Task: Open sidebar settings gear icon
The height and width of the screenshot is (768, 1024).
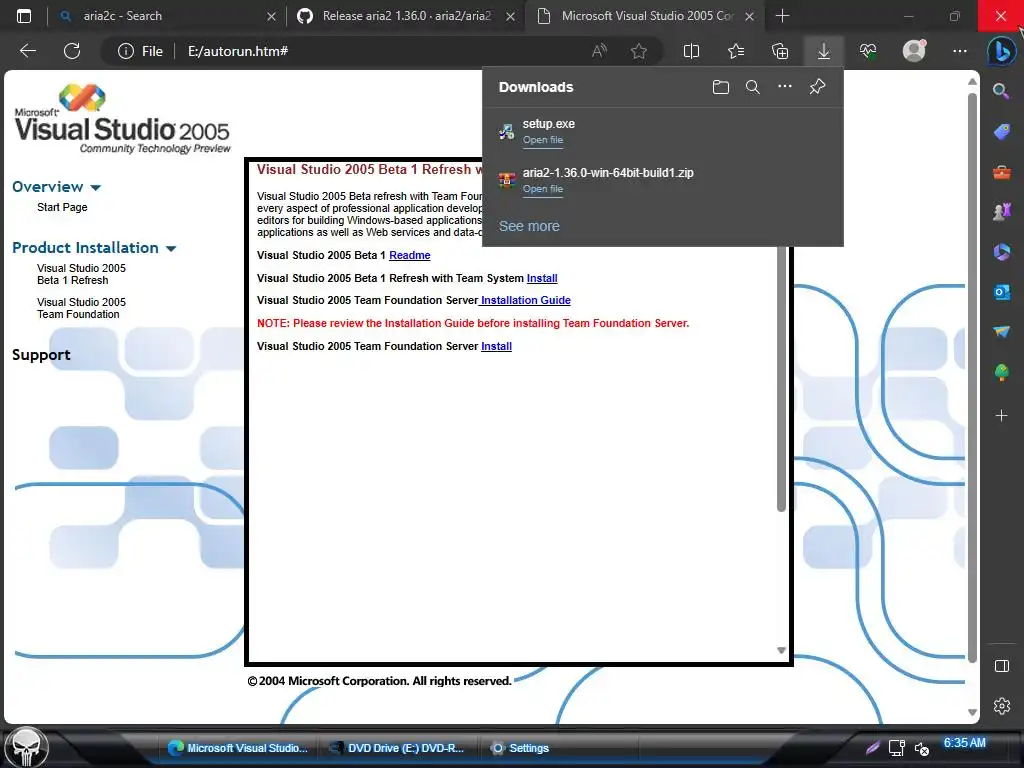Action: click(1001, 706)
